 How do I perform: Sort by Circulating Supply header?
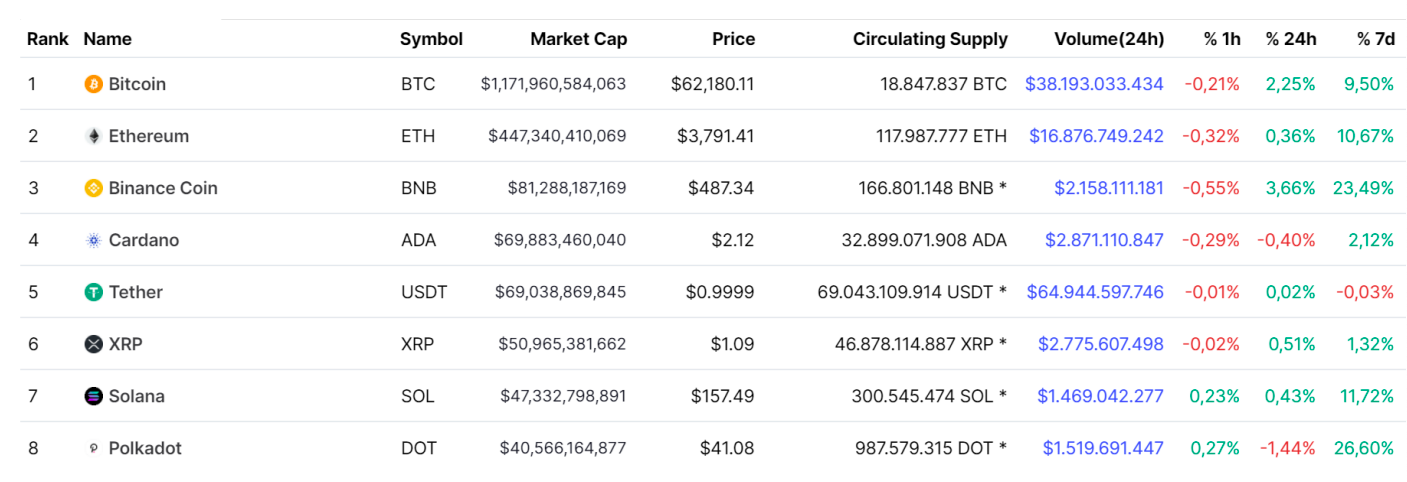[929, 39]
